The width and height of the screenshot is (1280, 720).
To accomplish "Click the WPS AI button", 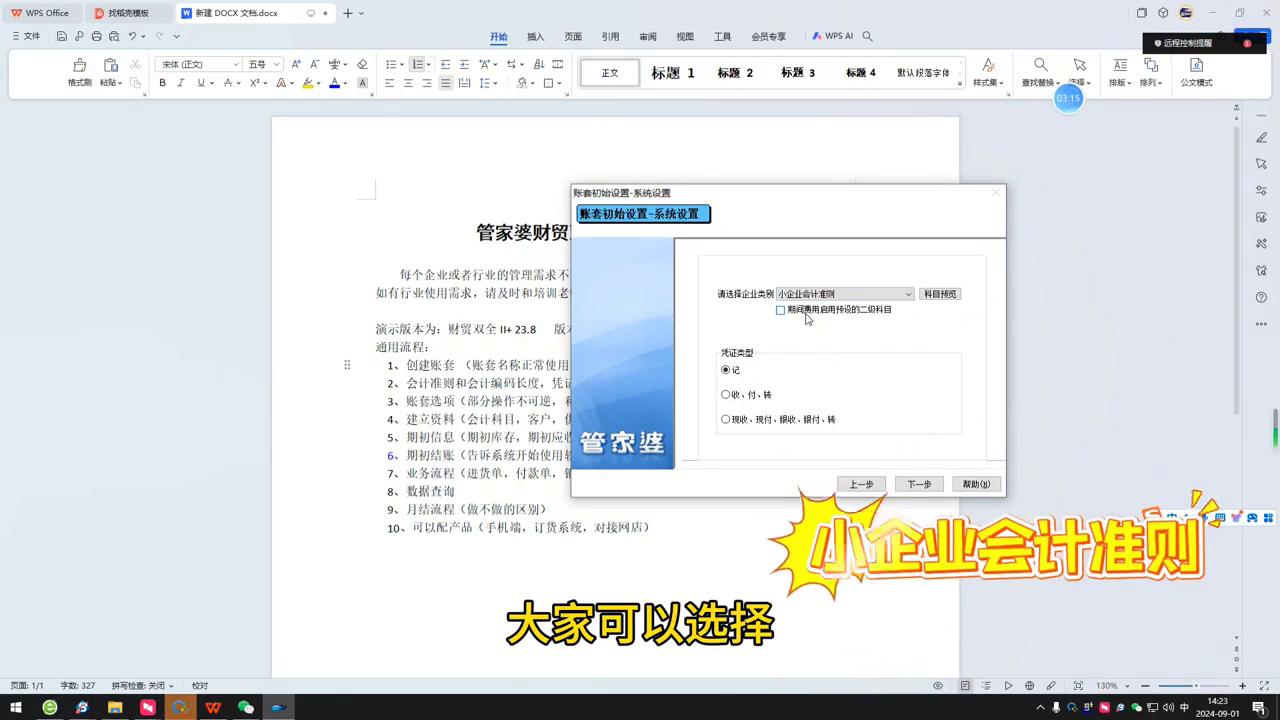I will click(x=832, y=36).
